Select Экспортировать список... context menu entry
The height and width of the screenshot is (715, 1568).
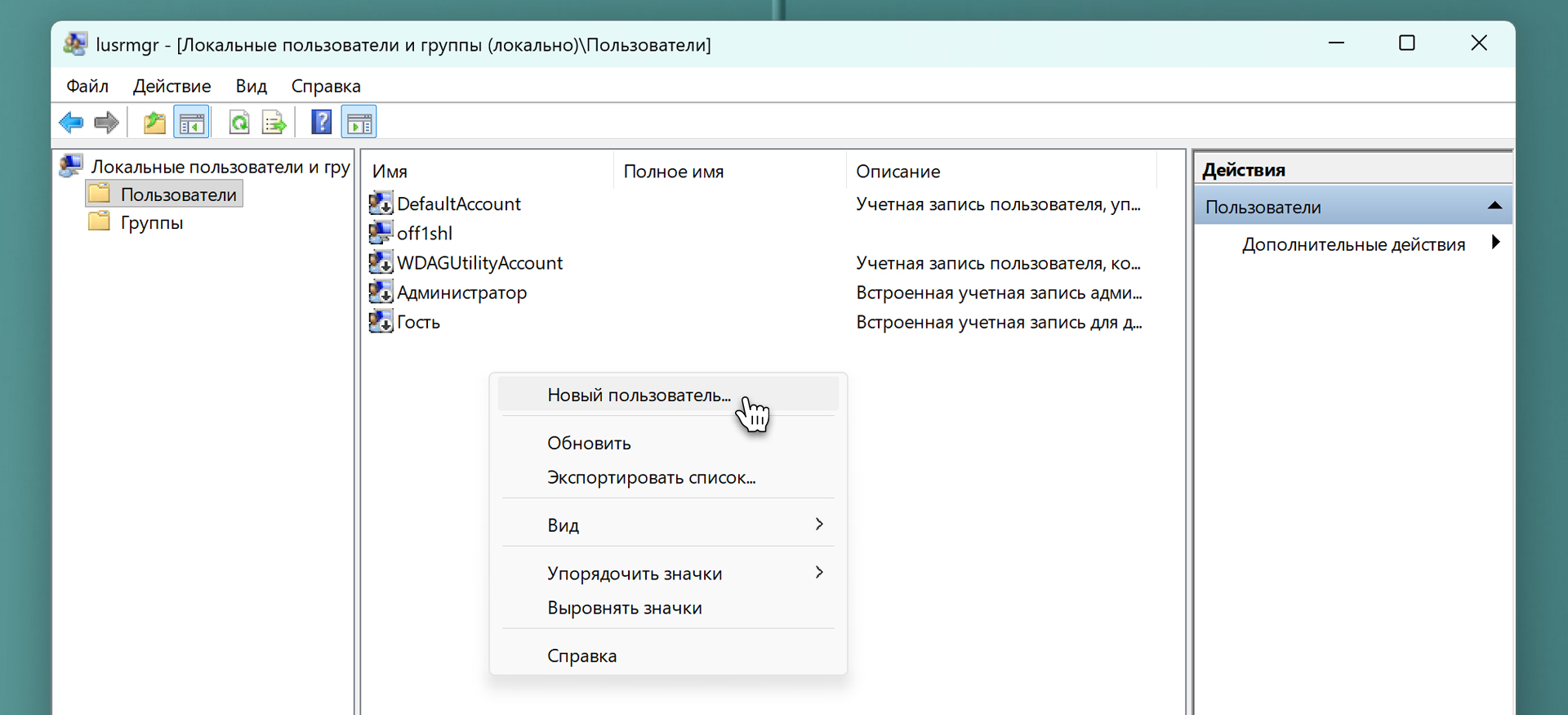pyautogui.click(x=651, y=478)
